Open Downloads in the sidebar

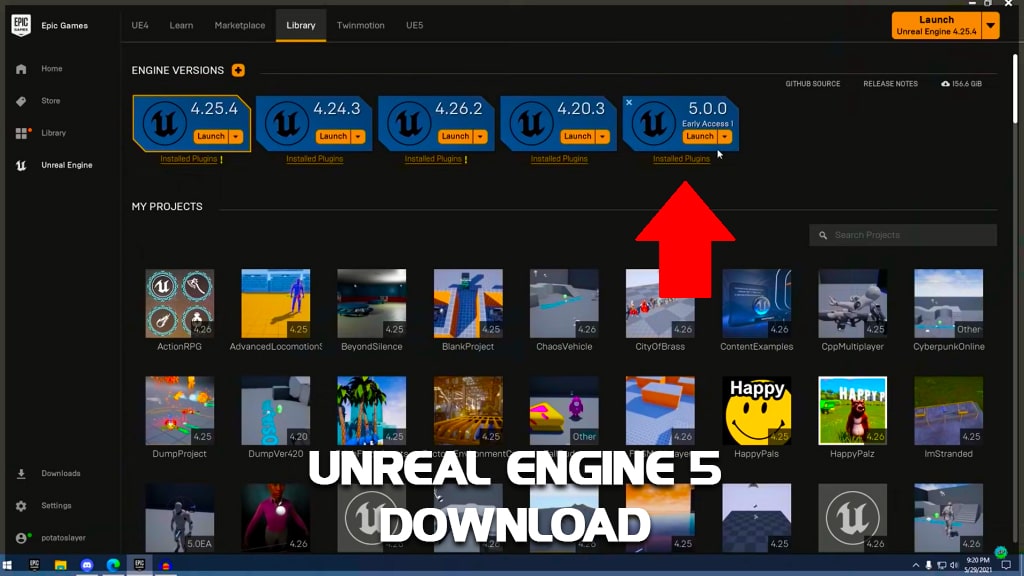pos(61,473)
